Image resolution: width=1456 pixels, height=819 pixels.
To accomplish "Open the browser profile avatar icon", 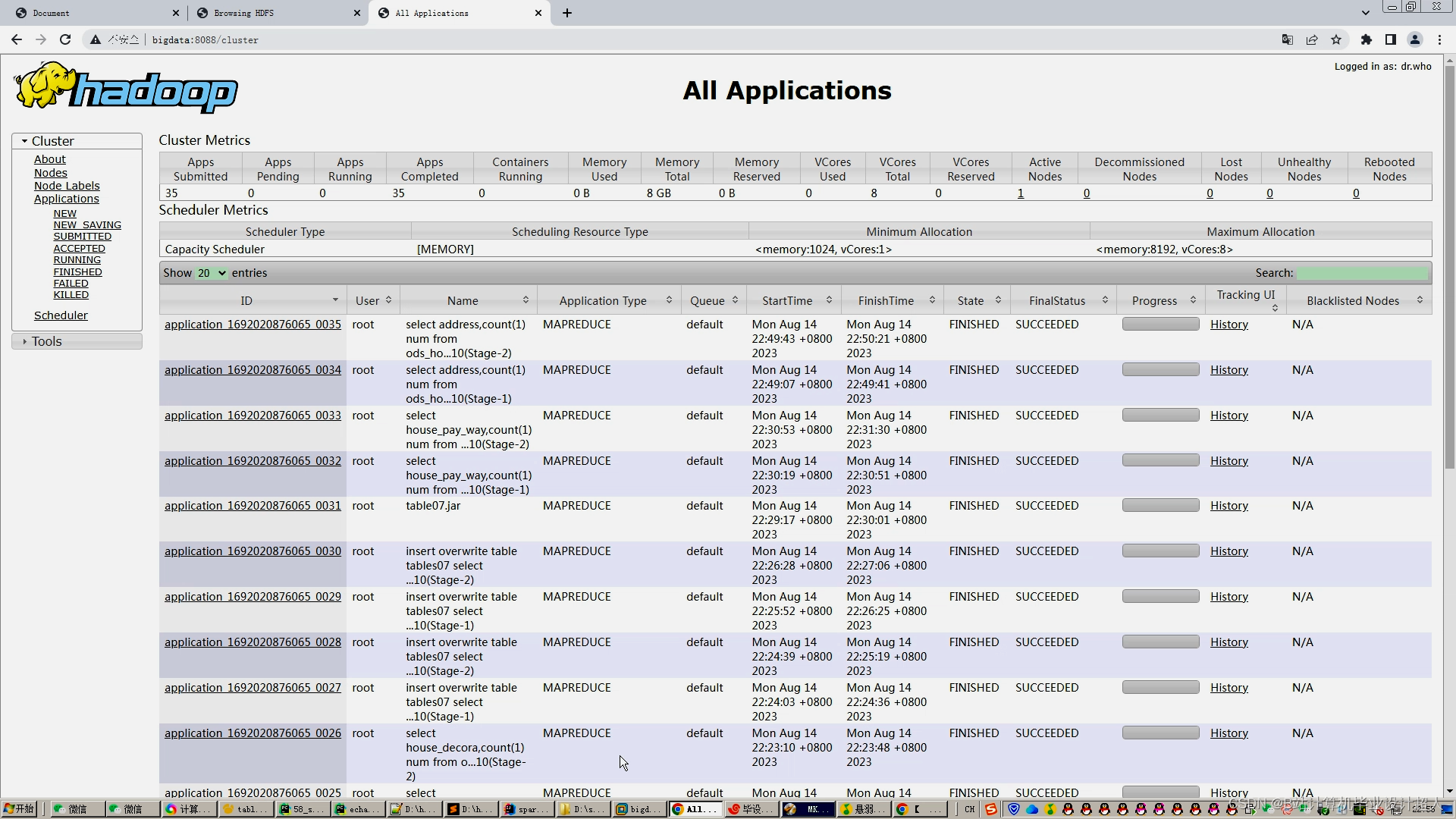I will (1415, 39).
